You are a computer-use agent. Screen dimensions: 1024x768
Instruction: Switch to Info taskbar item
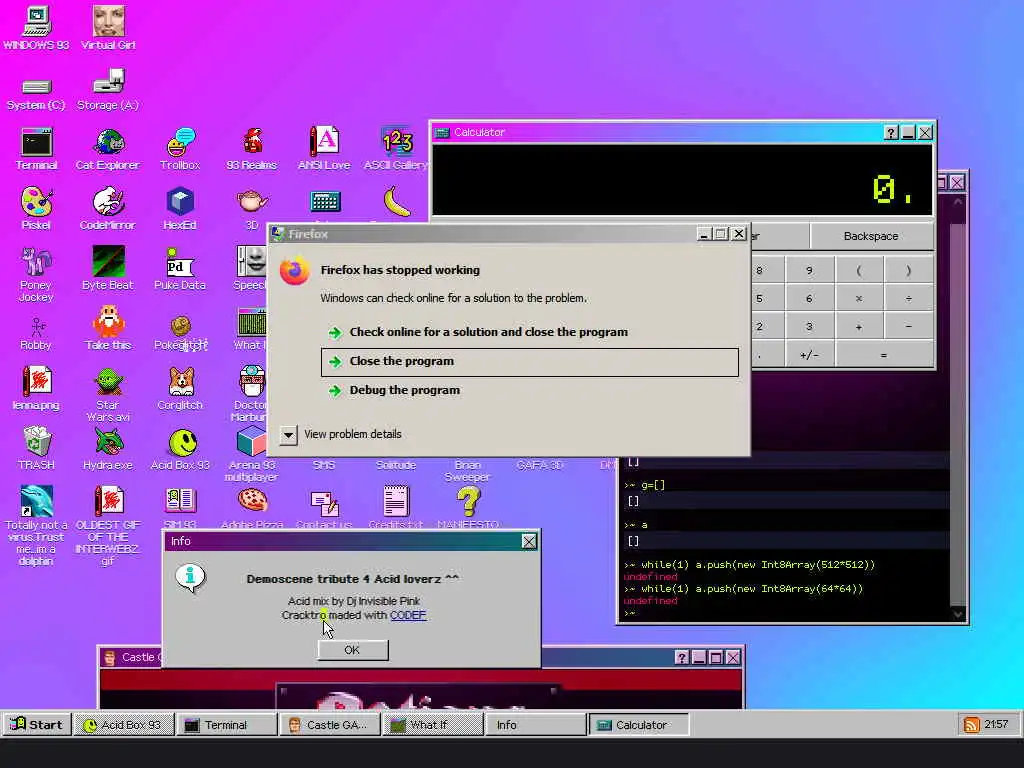[536, 725]
